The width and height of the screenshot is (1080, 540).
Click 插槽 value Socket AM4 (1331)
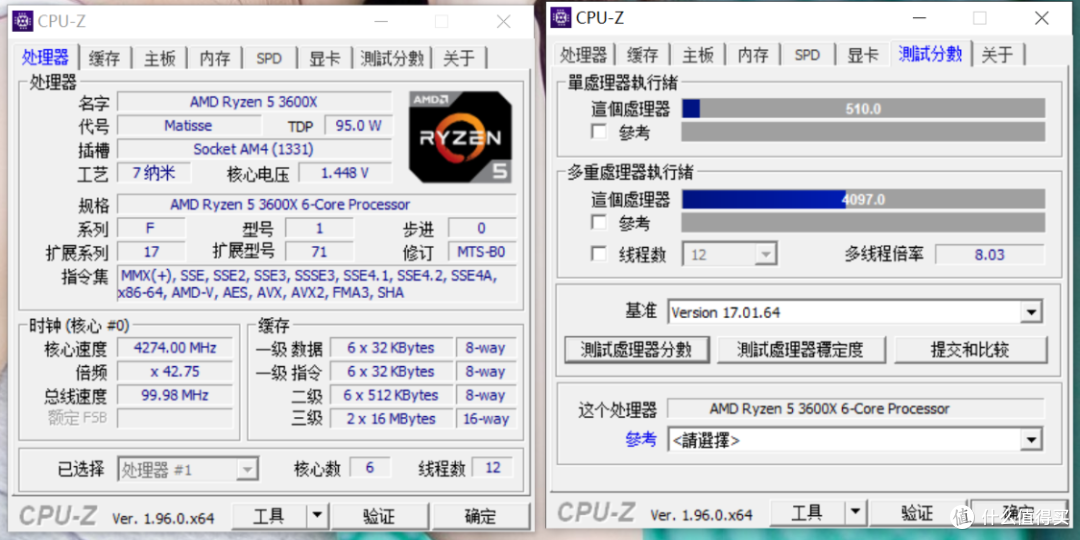(x=254, y=149)
